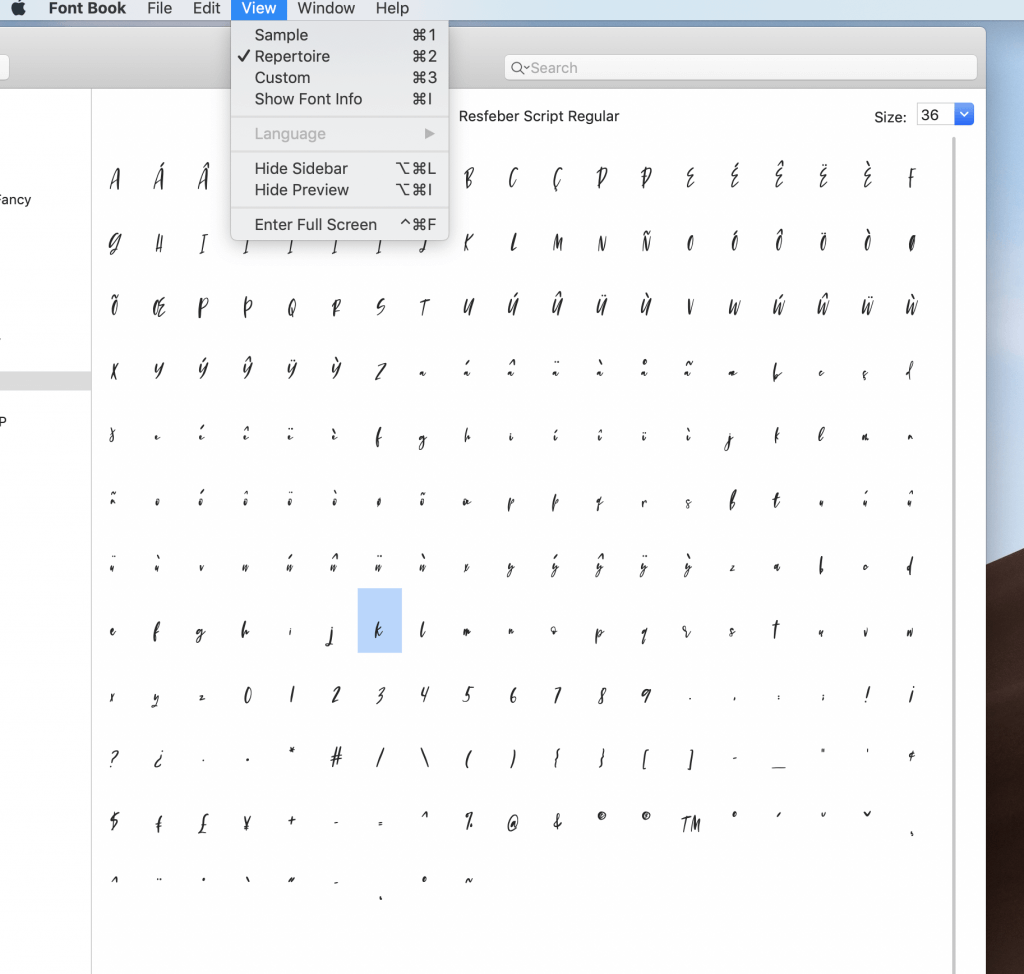Screen dimensions: 1024x974
Task: Close the open View menu
Action: click(x=259, y=8)
